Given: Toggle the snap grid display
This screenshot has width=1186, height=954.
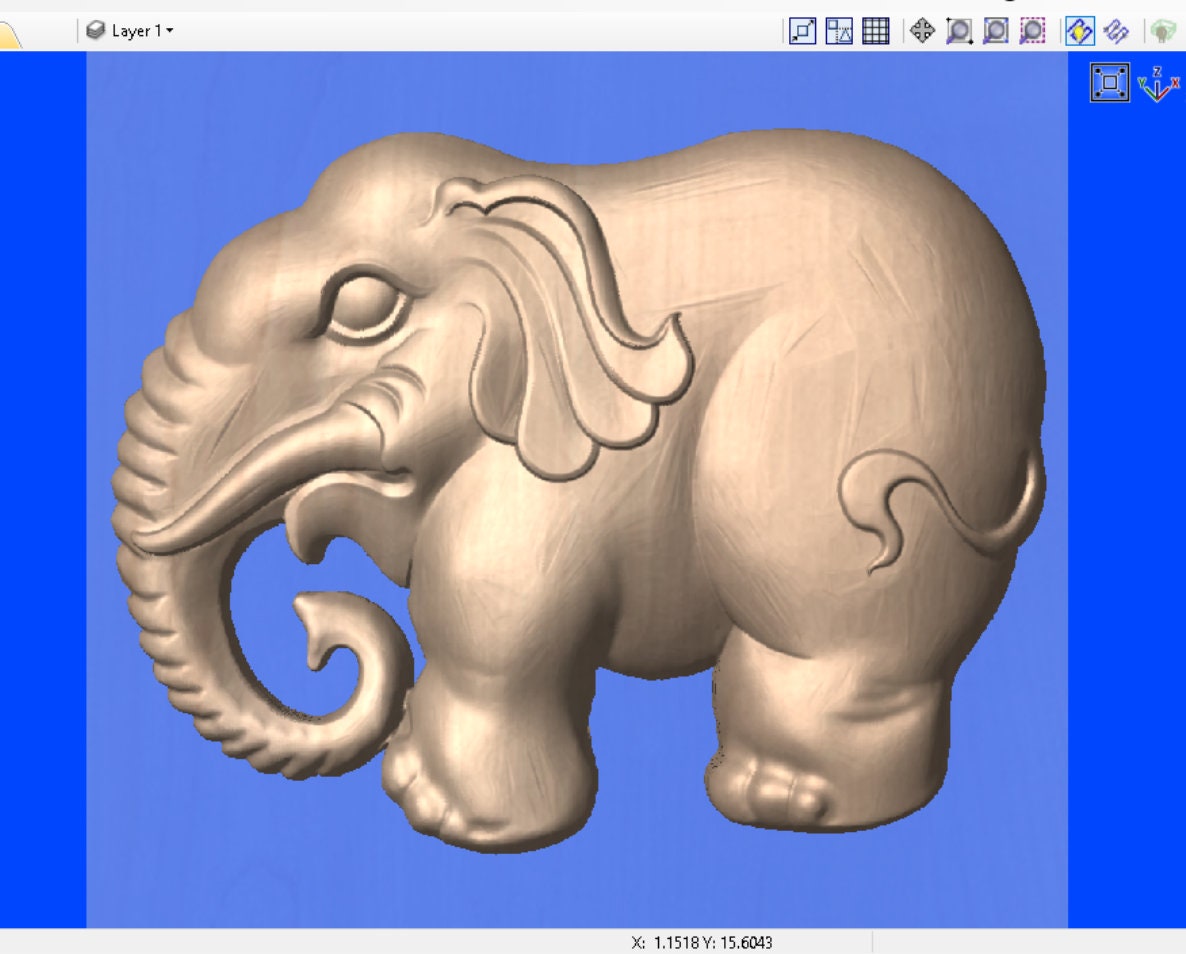Looking at the screenshot, I should coord(874,31).
